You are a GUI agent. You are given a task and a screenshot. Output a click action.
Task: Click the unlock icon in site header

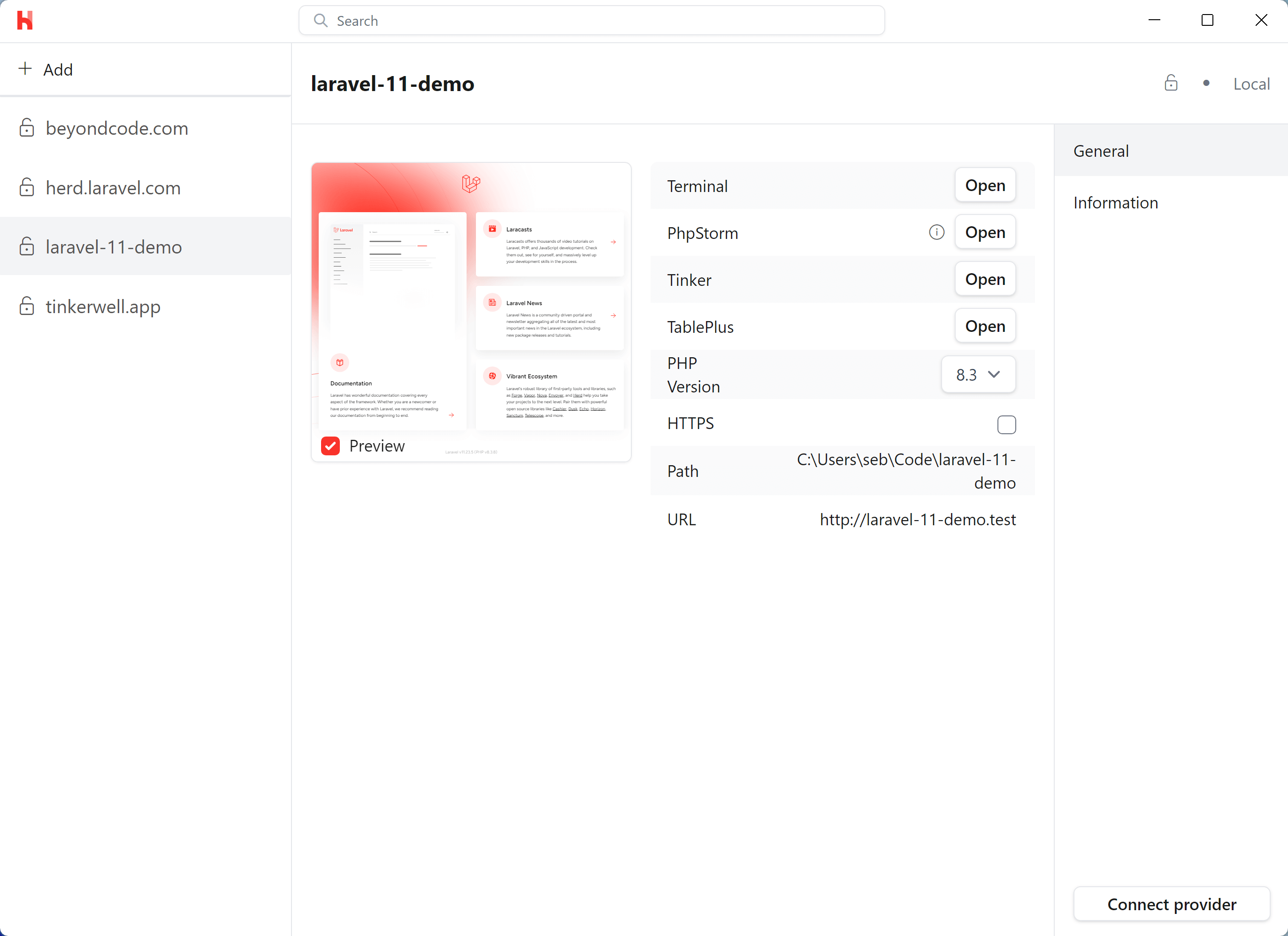pyautogui.click(x=1171, y=84)
